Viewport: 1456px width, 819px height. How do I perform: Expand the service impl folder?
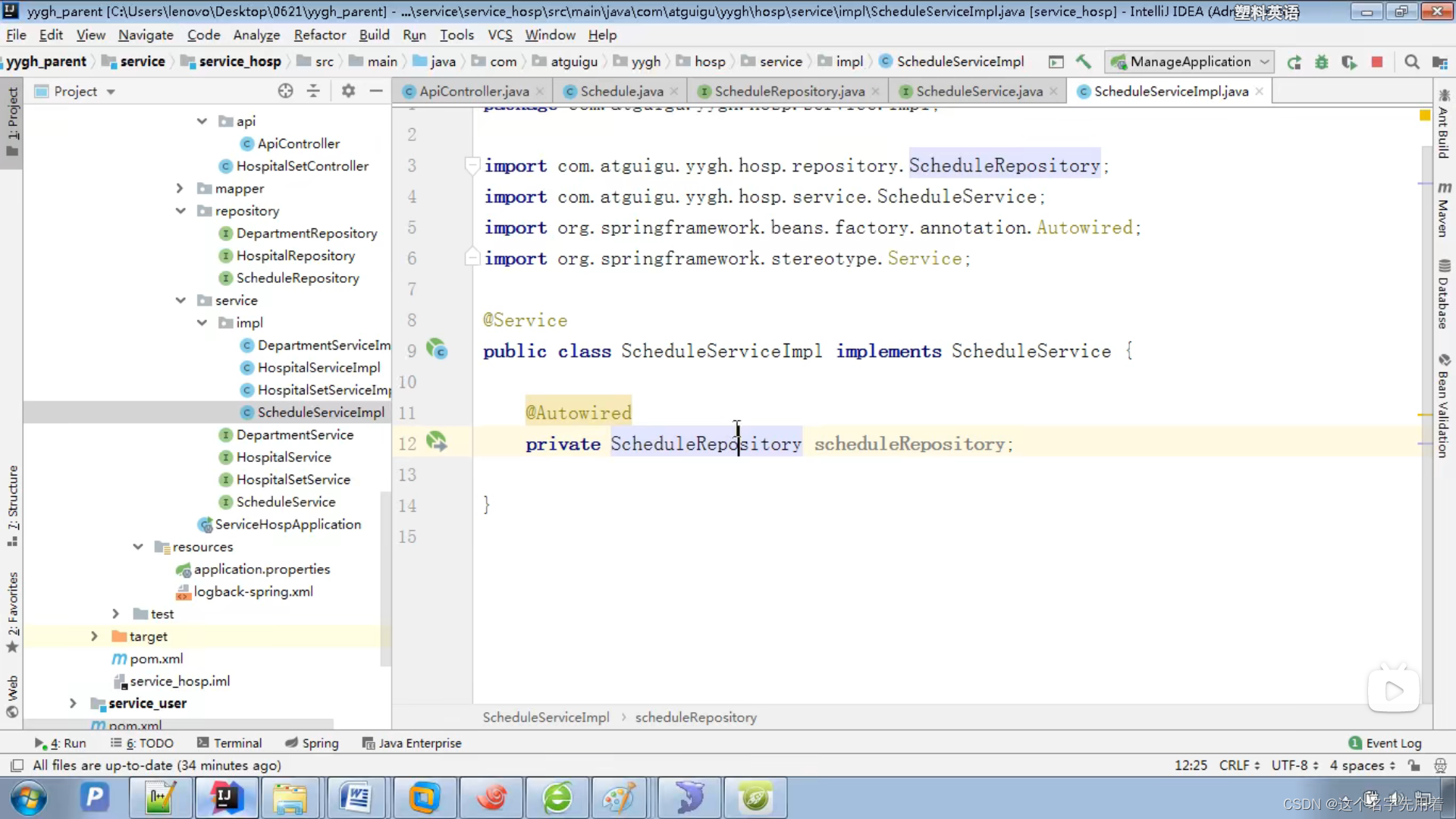pos(201,323)
